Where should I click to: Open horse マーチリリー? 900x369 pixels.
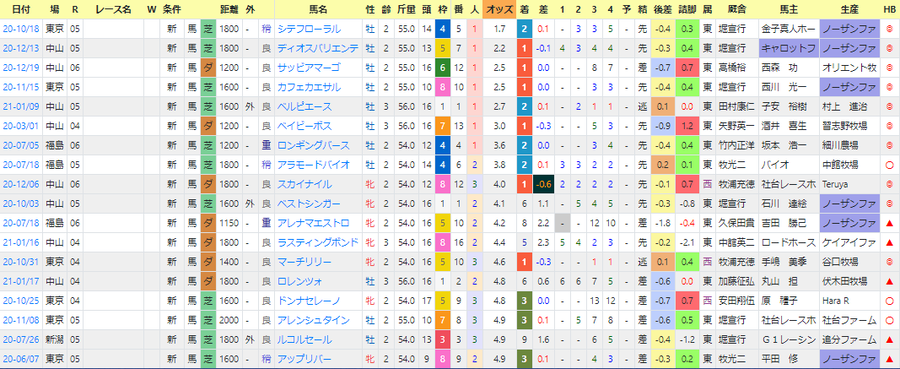coord(305,262)
